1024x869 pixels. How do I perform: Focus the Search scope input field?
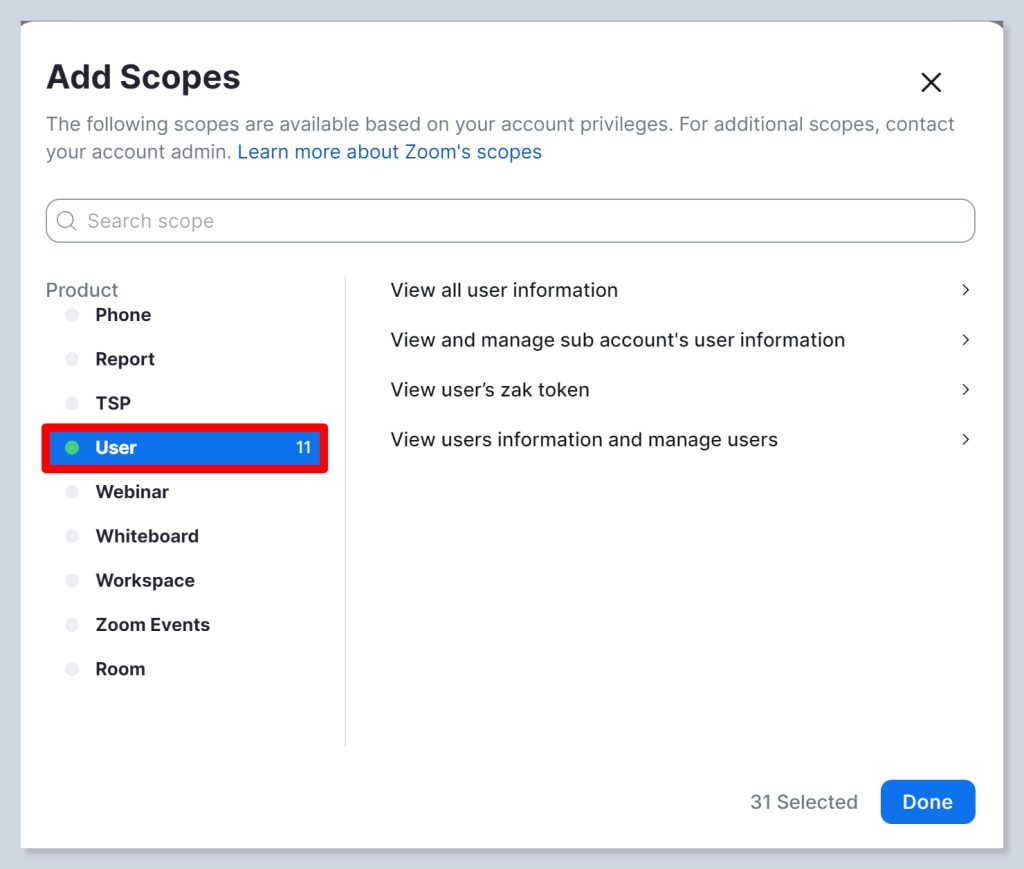(x=510, y=221)
